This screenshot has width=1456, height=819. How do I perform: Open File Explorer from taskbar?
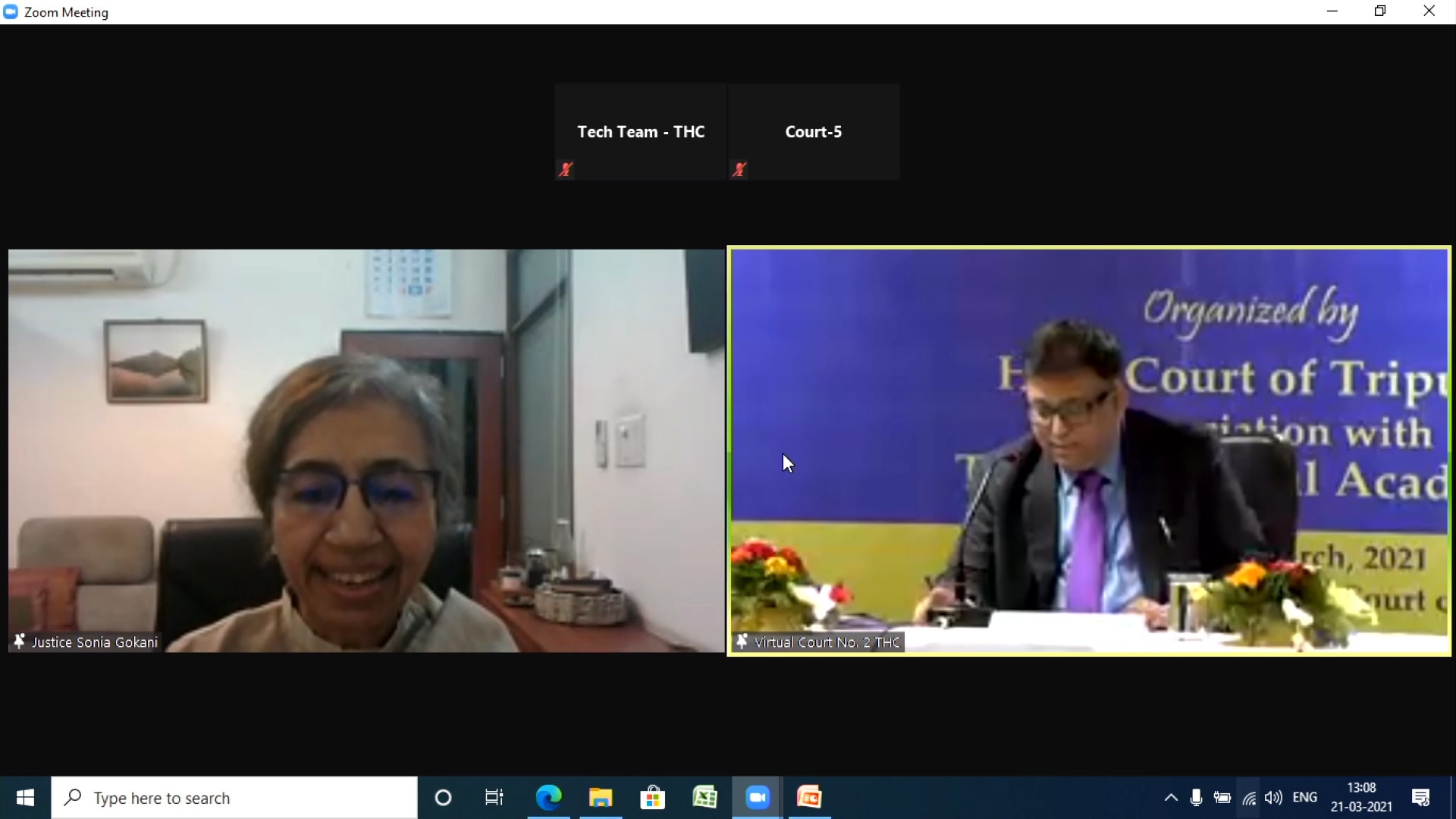click(x=601, y=798)
